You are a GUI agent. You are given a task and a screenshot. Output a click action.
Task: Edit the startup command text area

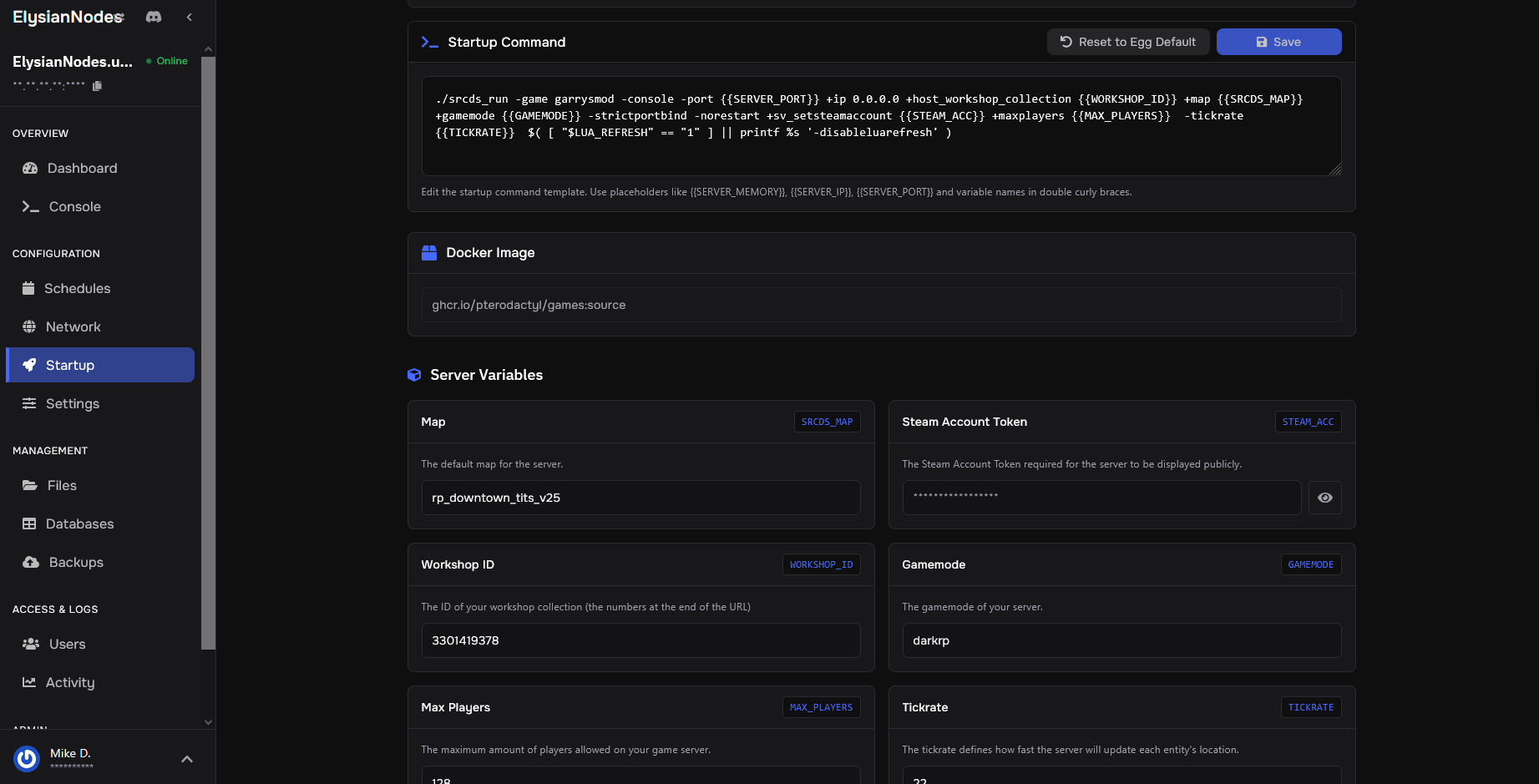coord(881,126)
